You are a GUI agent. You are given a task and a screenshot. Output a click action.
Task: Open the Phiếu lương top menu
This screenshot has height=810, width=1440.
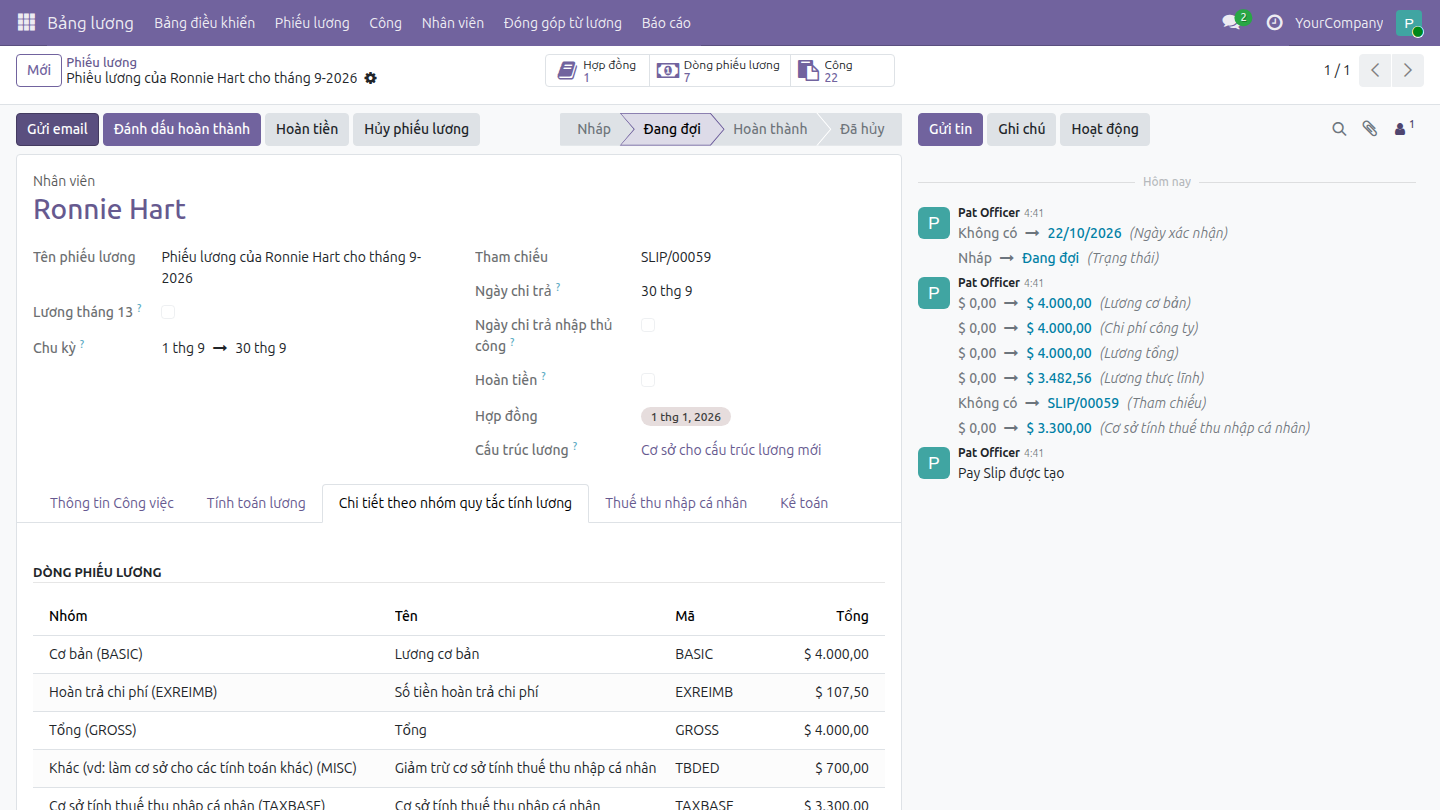(312, 22)
